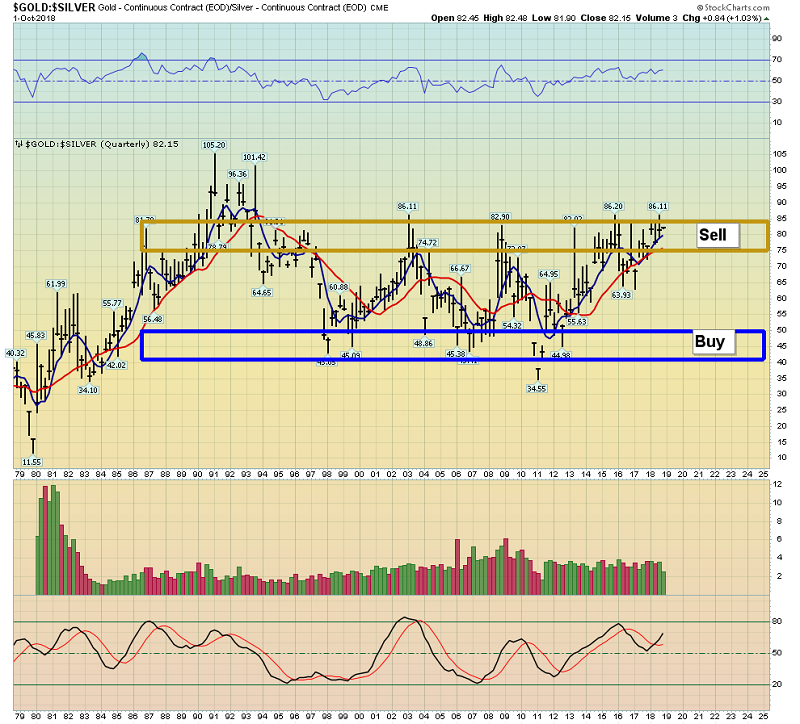This screenshot has height=724, width=800.
Task: Click the 34.55 low annotation
Action: pyautogui.click(x=539, y=387)
